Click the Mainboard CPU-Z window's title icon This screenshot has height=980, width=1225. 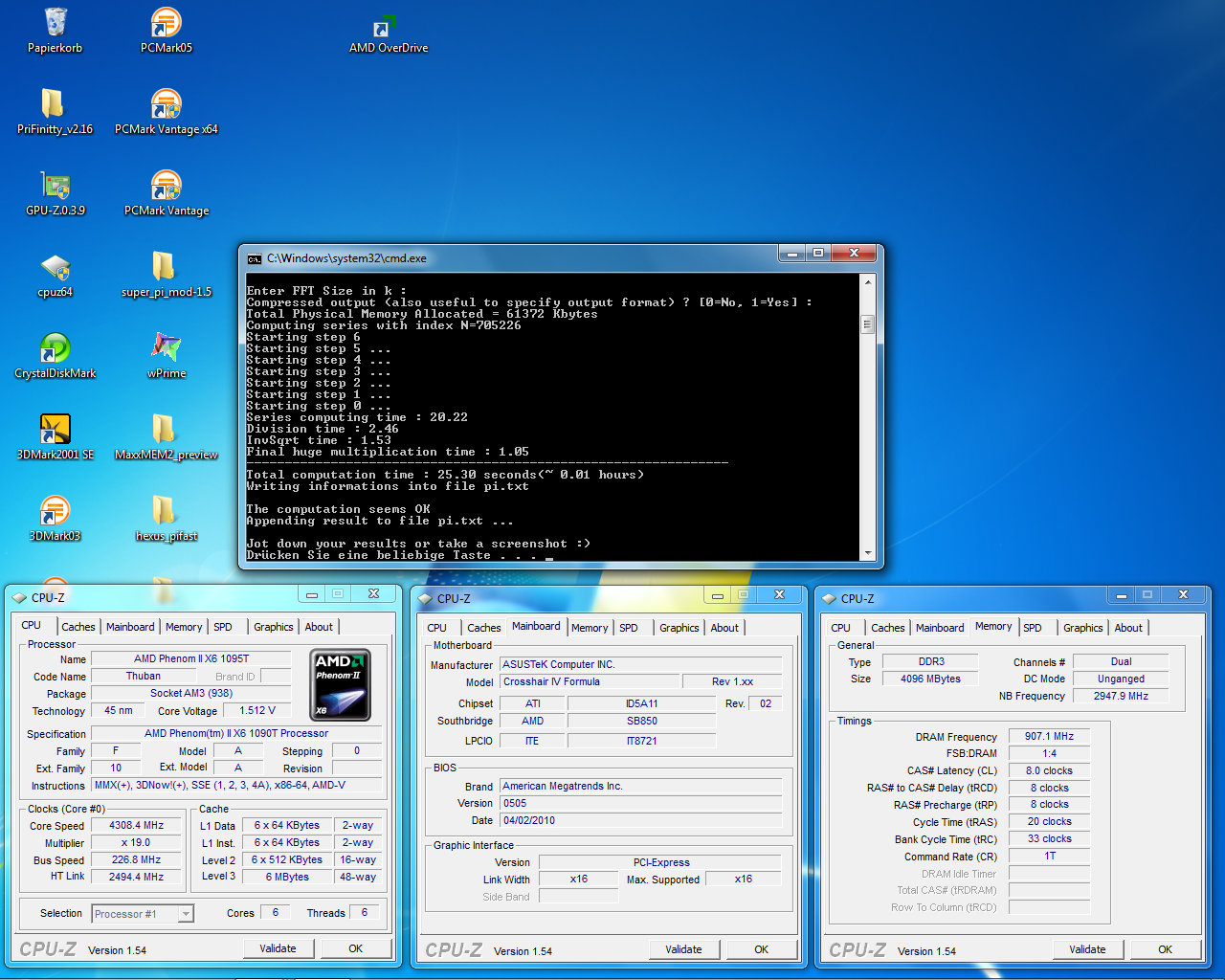coord(425,598)
